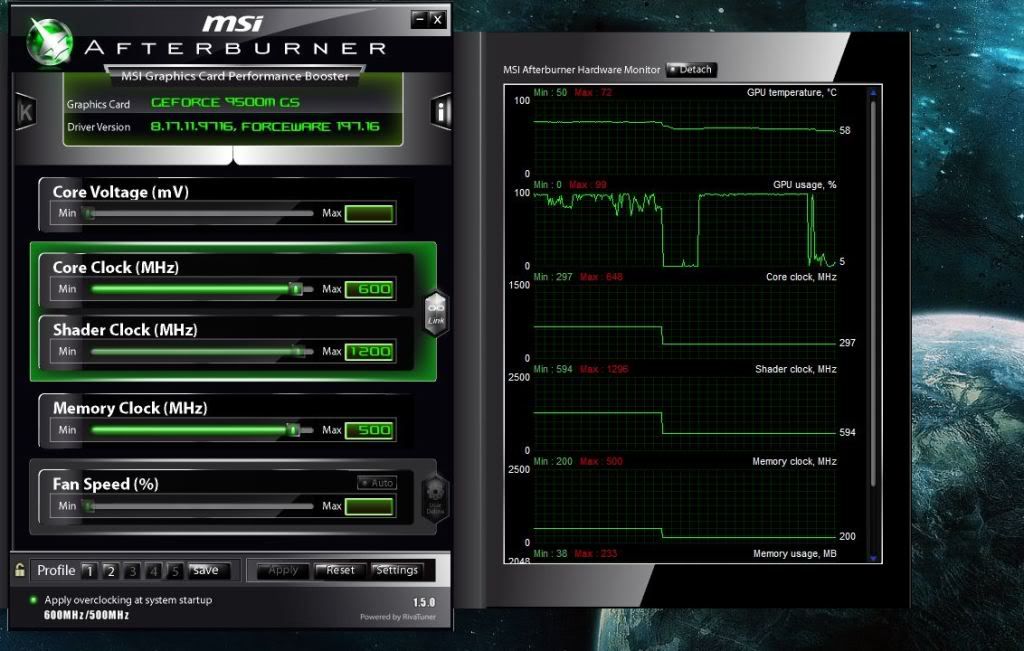Load profile slot 2

110,571
